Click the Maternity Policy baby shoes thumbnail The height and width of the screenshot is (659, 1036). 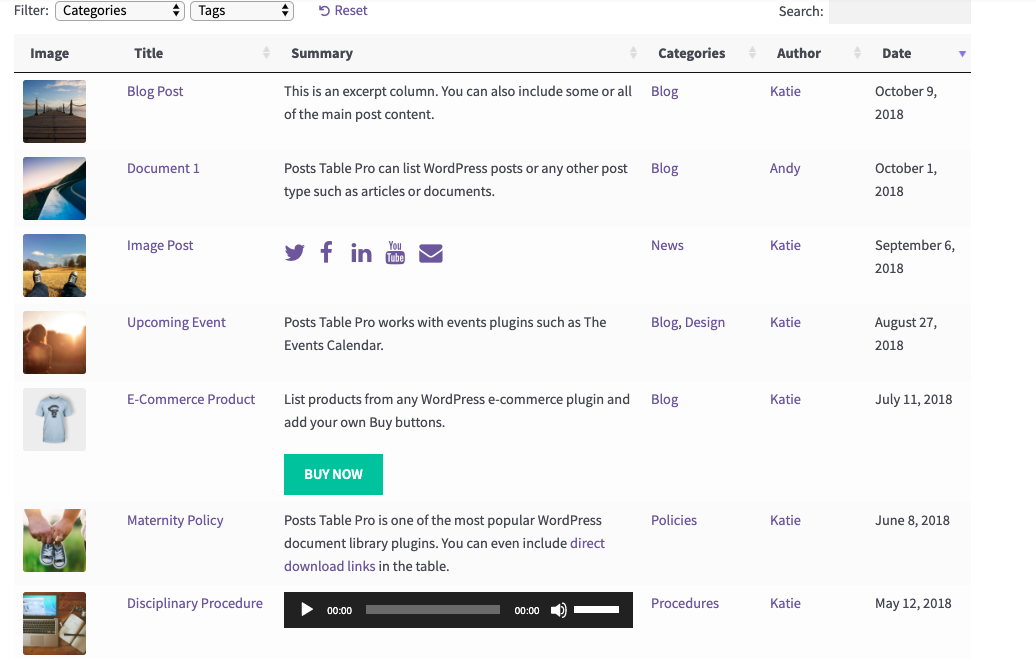[x=54, y=540]
